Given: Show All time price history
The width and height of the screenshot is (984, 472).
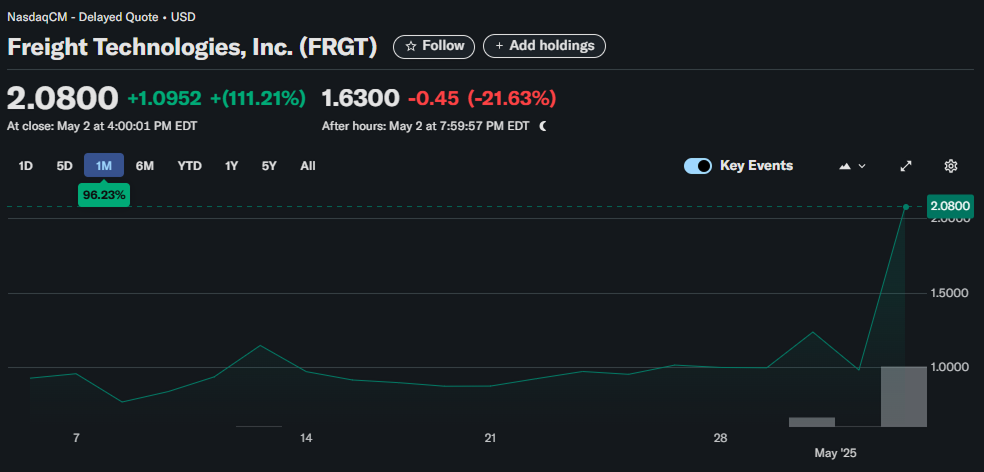Looking at the screenshot, I should tap(308, 166).
